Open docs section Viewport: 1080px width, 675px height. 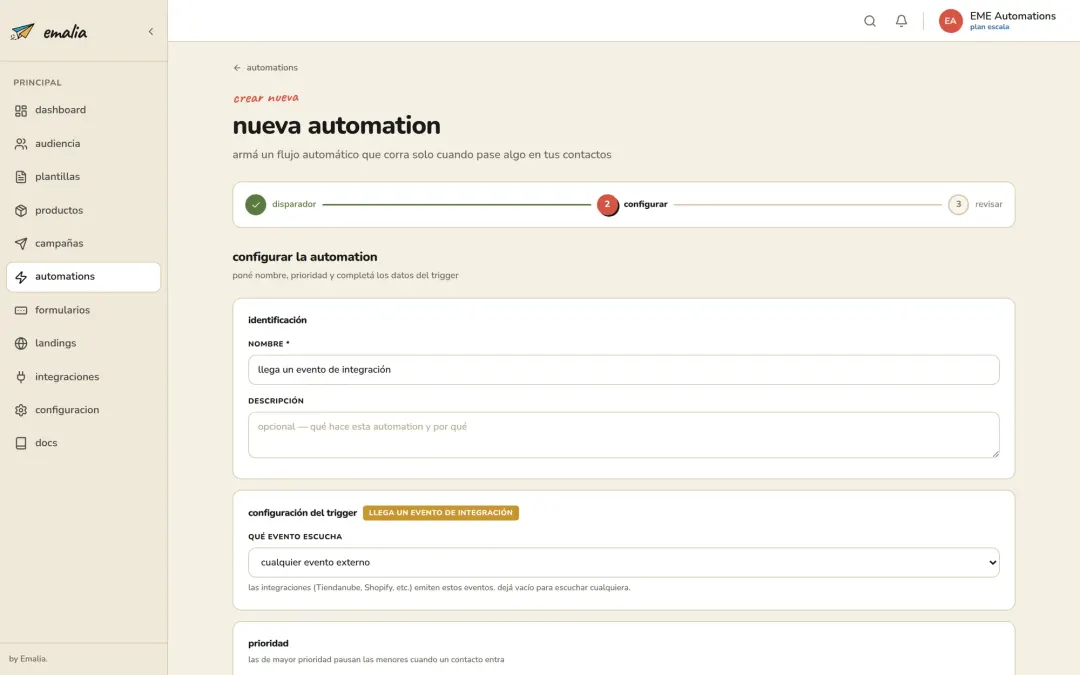click(x=83, y=443)
